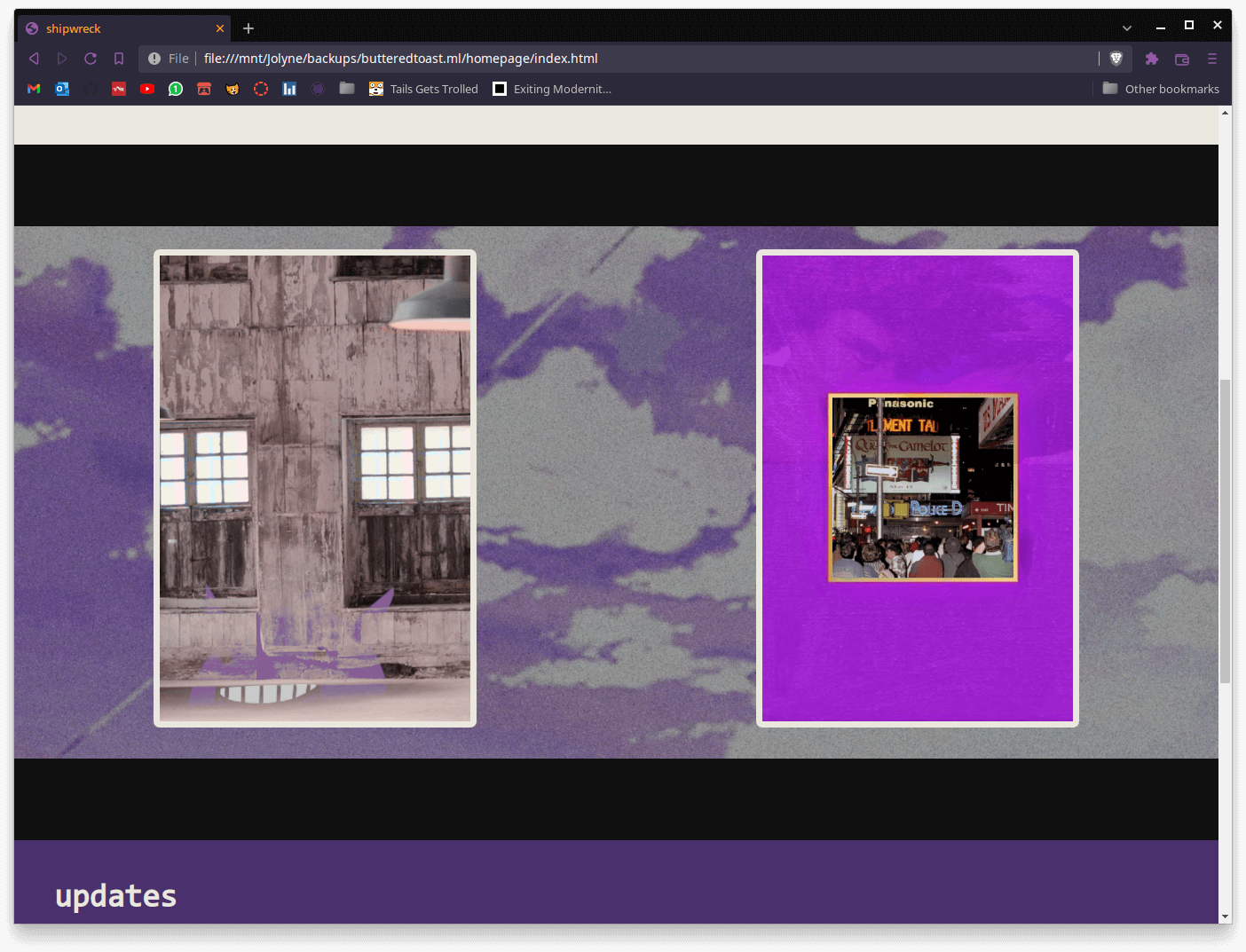Go back to the previous page
The width and height of the screenshot is (1246, 952).
point(34,59)
